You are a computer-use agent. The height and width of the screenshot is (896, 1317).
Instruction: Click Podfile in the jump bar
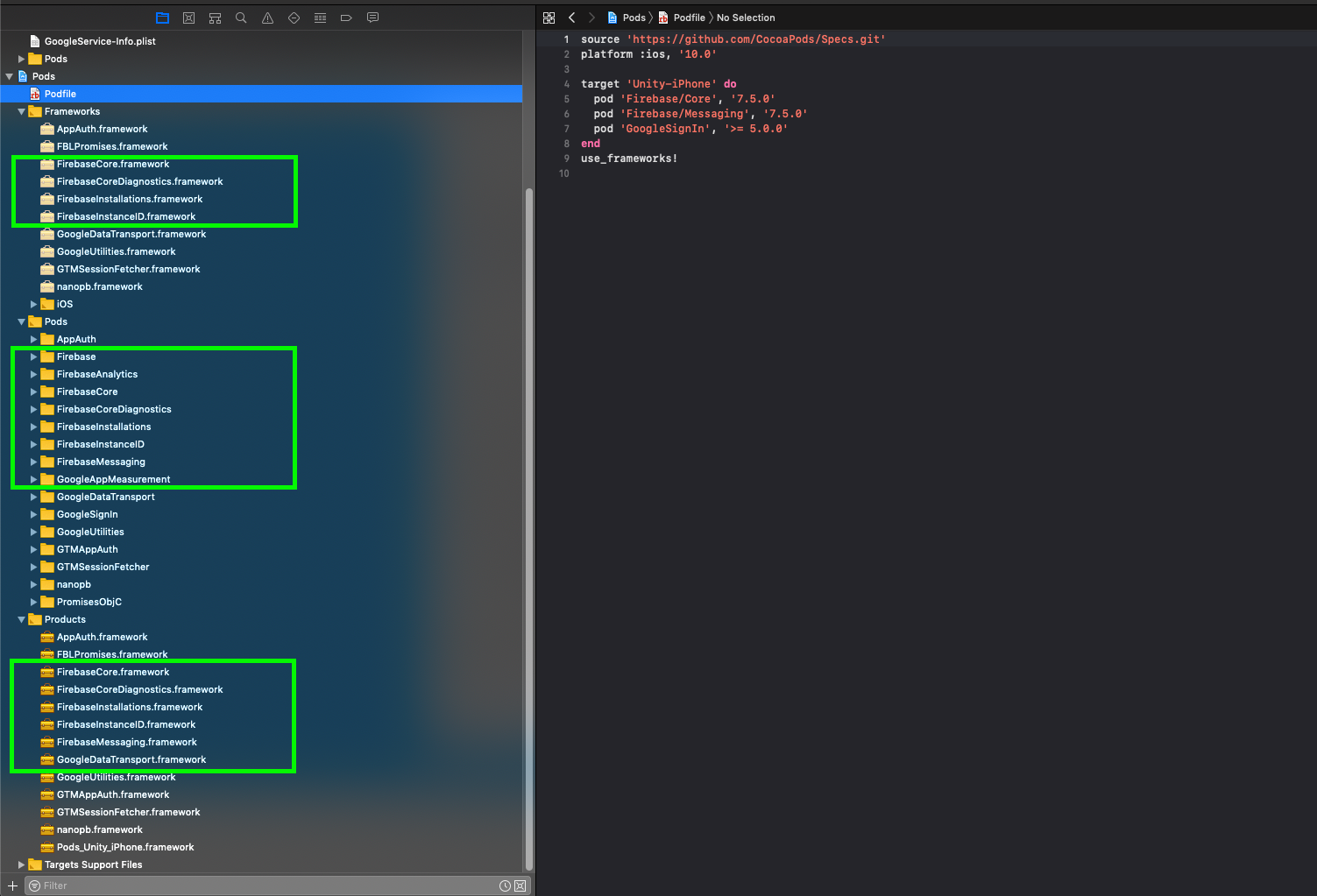pos(689,18)
